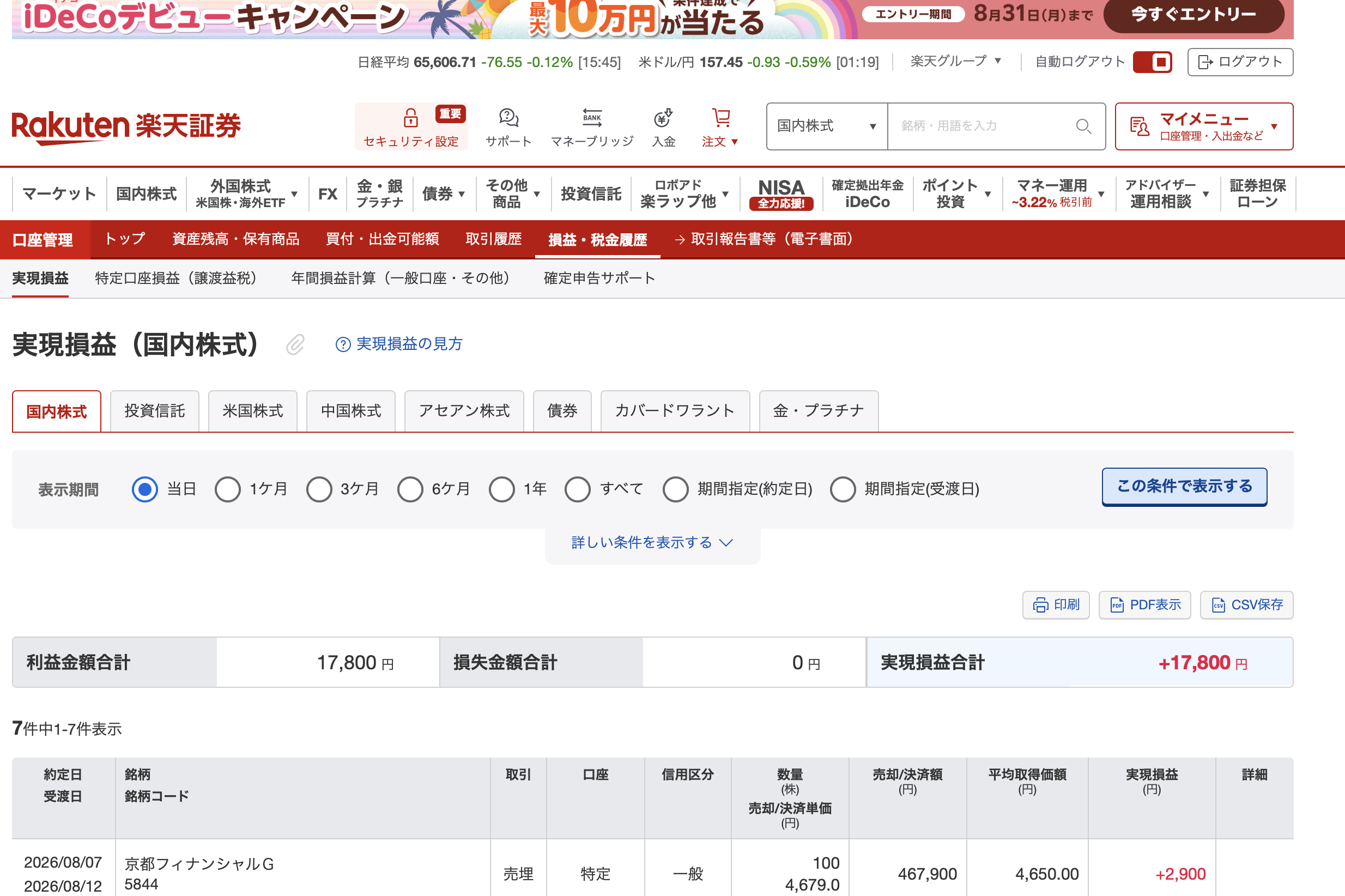Select 期間指定(受渡日) radio button
The height and width of the screenshot is (896, 1345).
click(x=843, y=490)
